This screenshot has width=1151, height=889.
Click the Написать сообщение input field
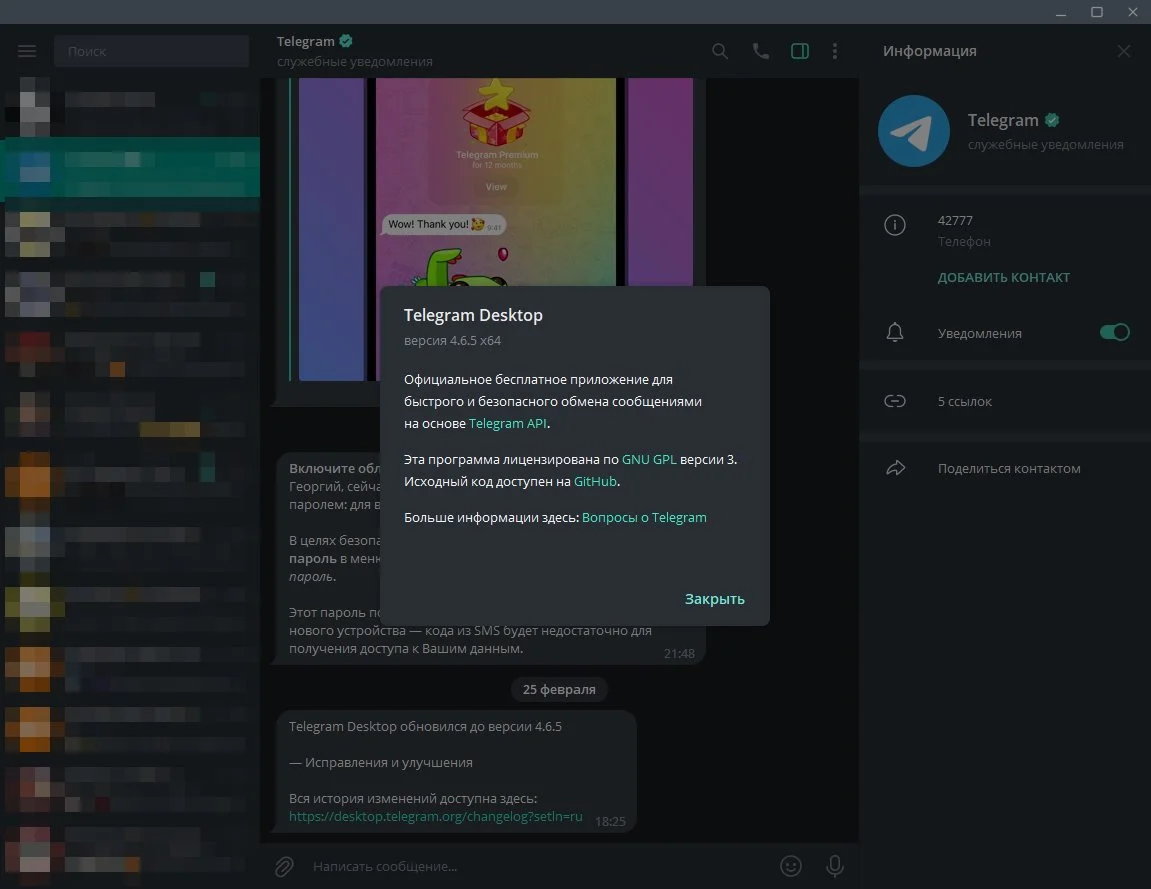pos(540,866)
